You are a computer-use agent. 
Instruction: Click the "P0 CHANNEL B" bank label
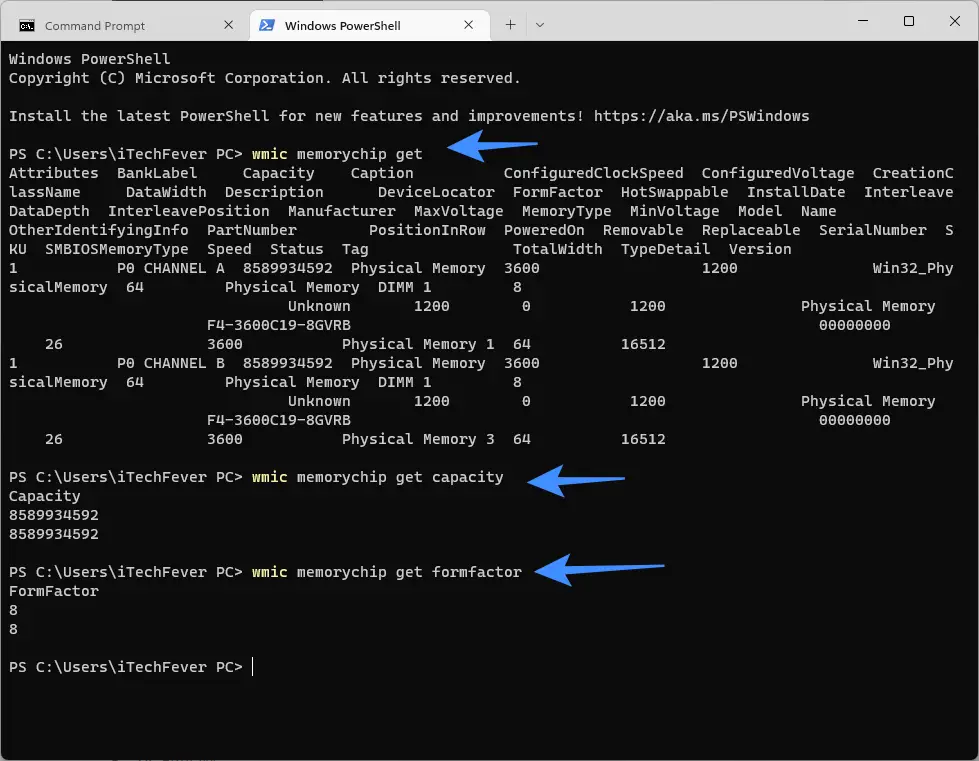[170, 363]
